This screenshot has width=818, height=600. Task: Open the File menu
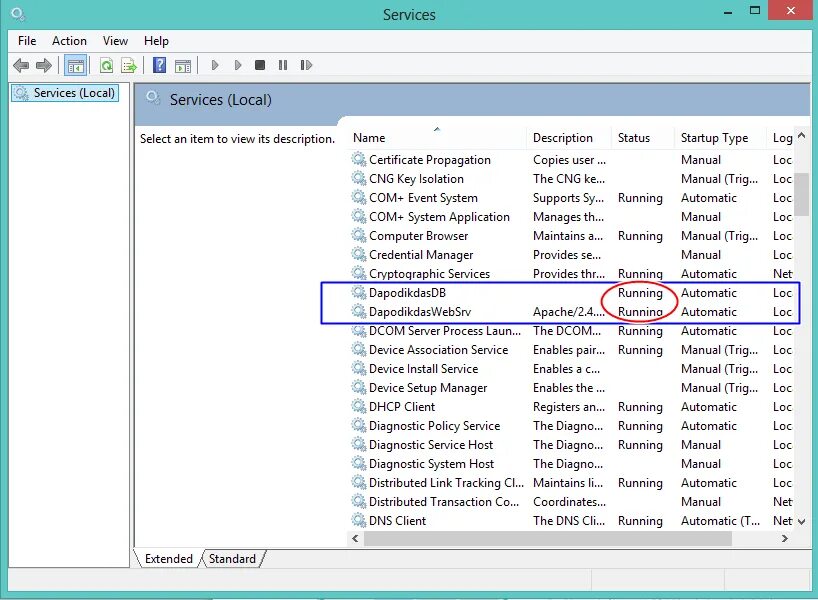27,41
